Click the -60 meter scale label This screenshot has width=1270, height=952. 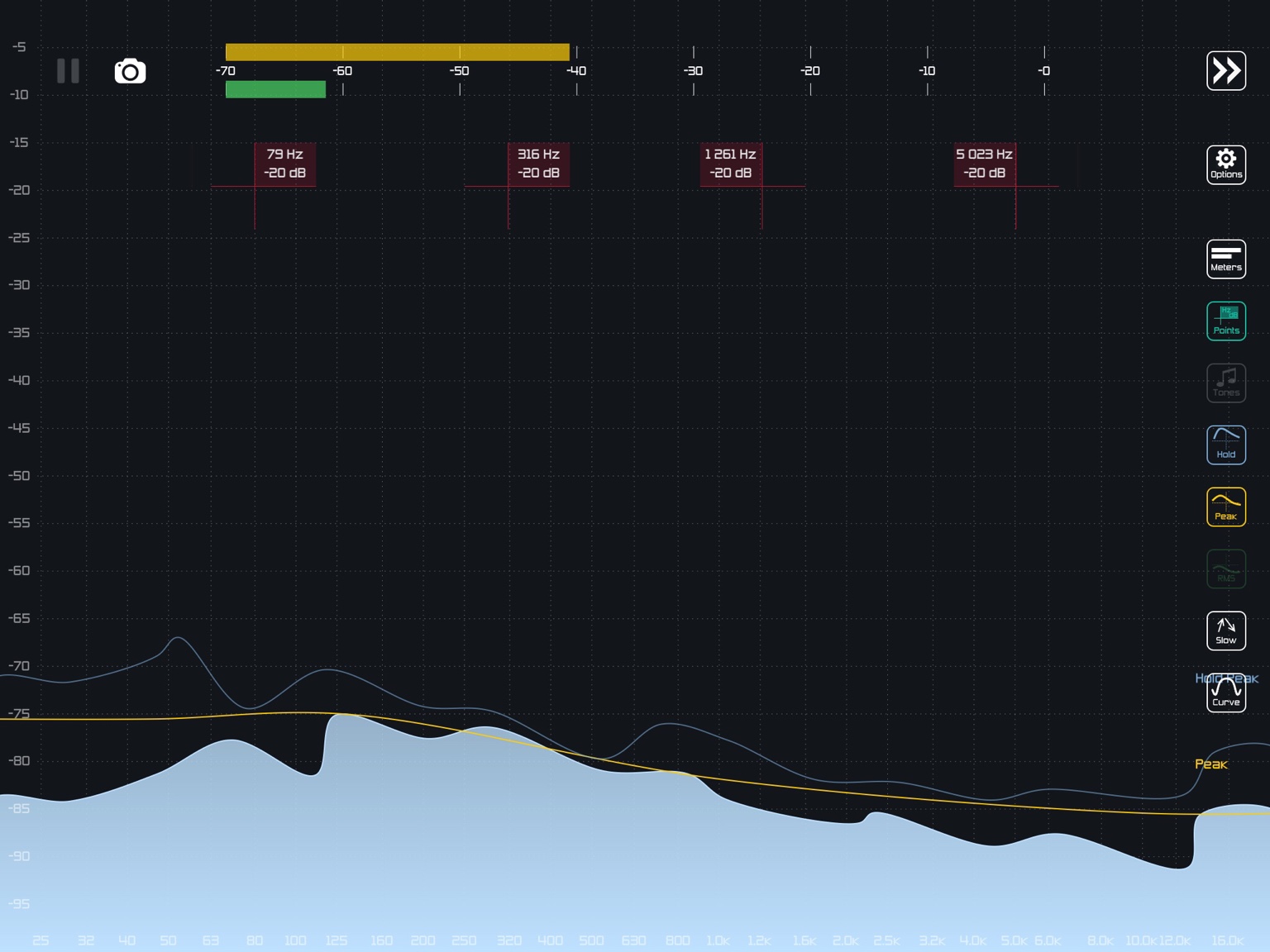click(342, 71)
